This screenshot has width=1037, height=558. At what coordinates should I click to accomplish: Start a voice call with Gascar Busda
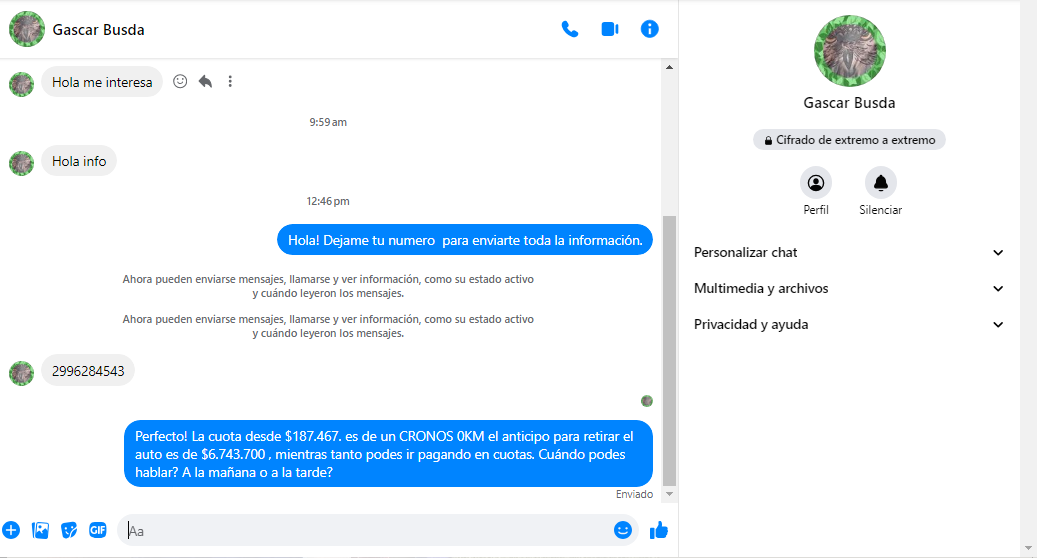tap(569, 29)
